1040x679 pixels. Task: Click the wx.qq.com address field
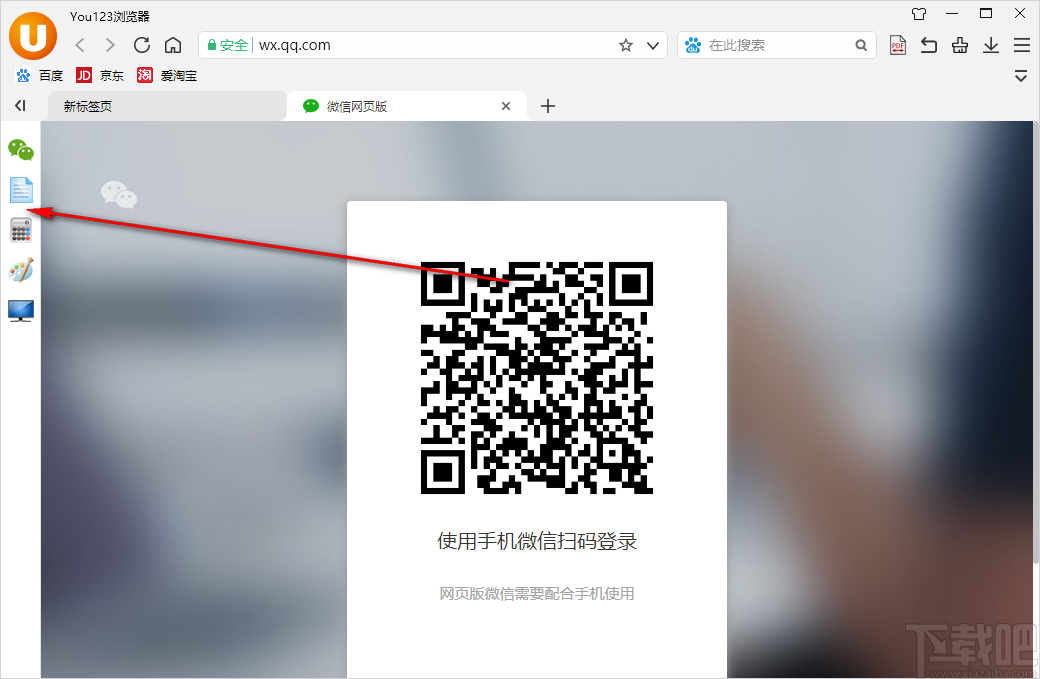[433, 45]
